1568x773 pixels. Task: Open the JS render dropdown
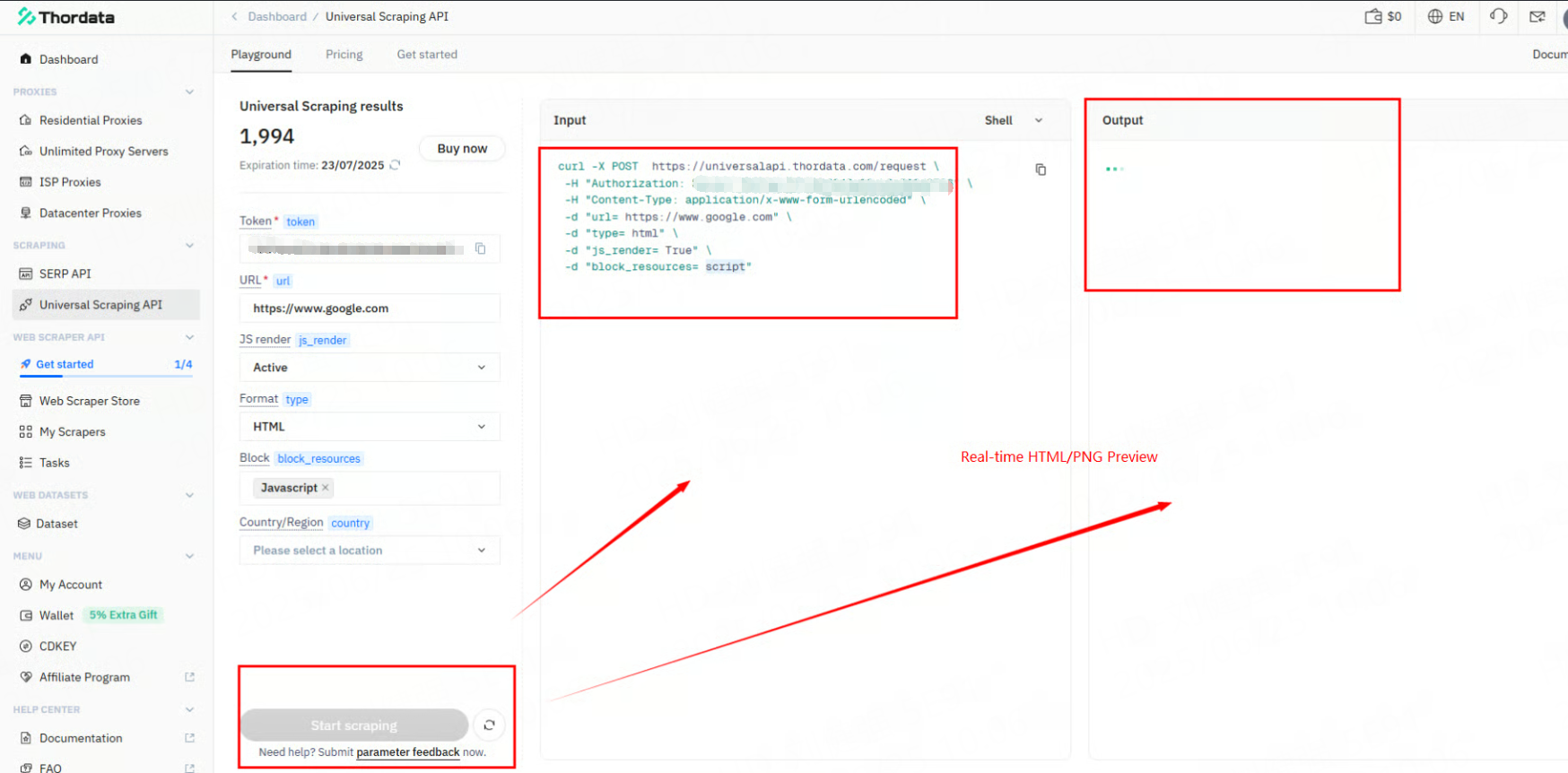[x=370, y=368]
